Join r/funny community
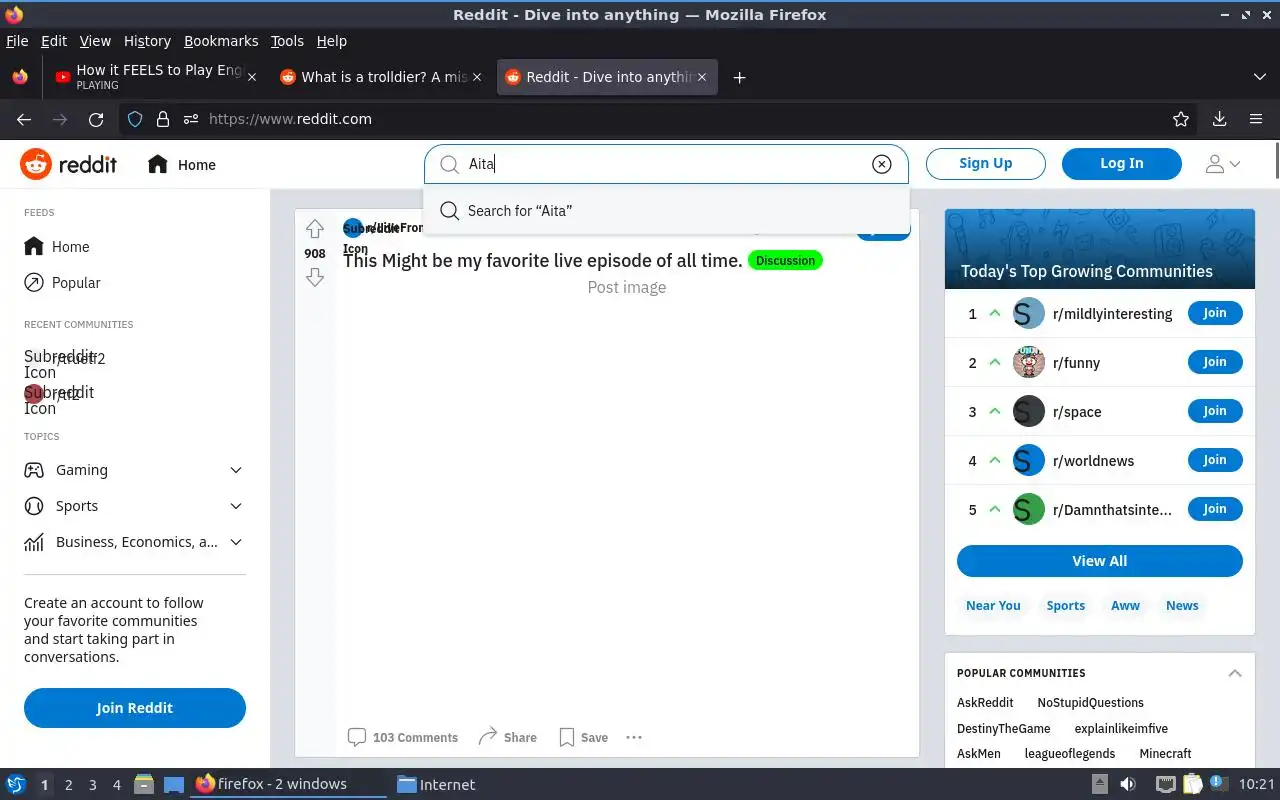This screenshot has height=800, width=1280. (1215, 362)
